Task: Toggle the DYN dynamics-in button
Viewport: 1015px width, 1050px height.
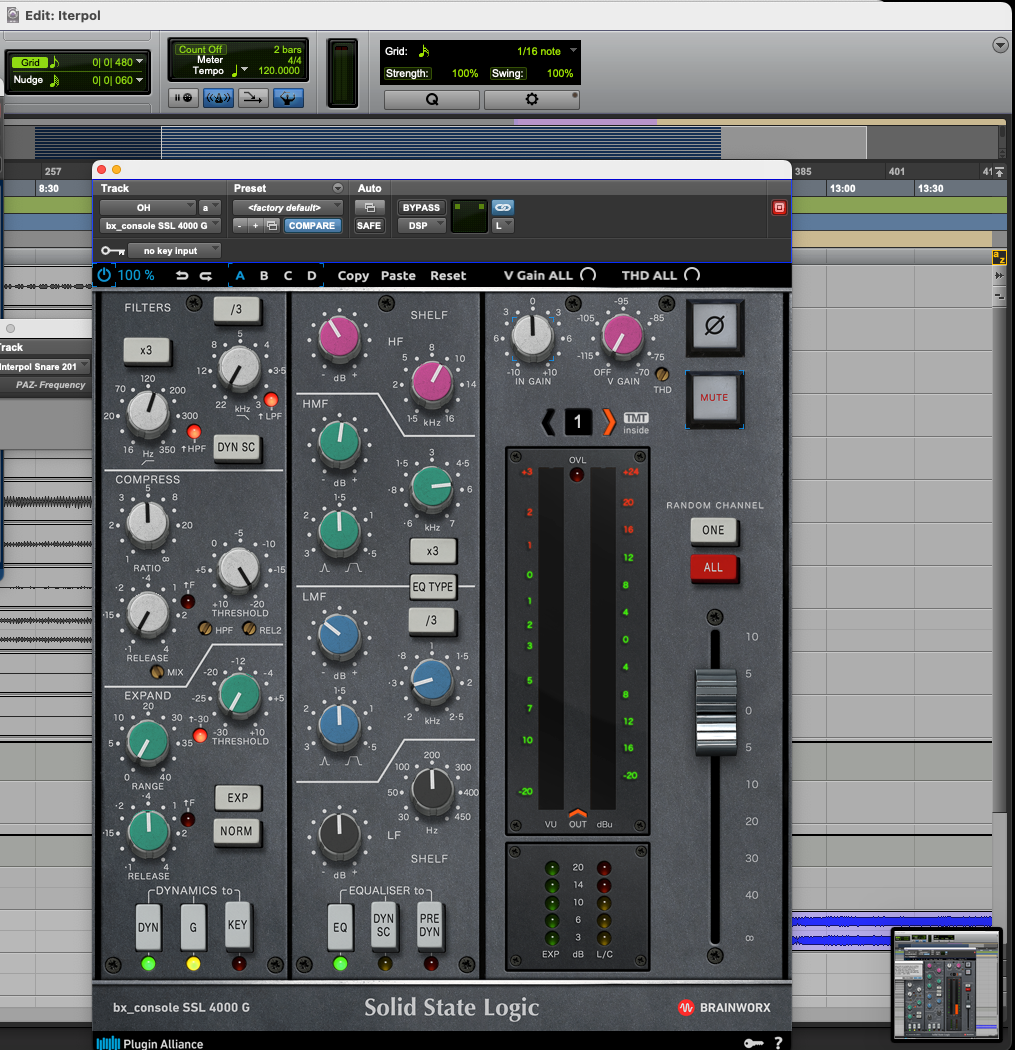Action: [148, 927]
